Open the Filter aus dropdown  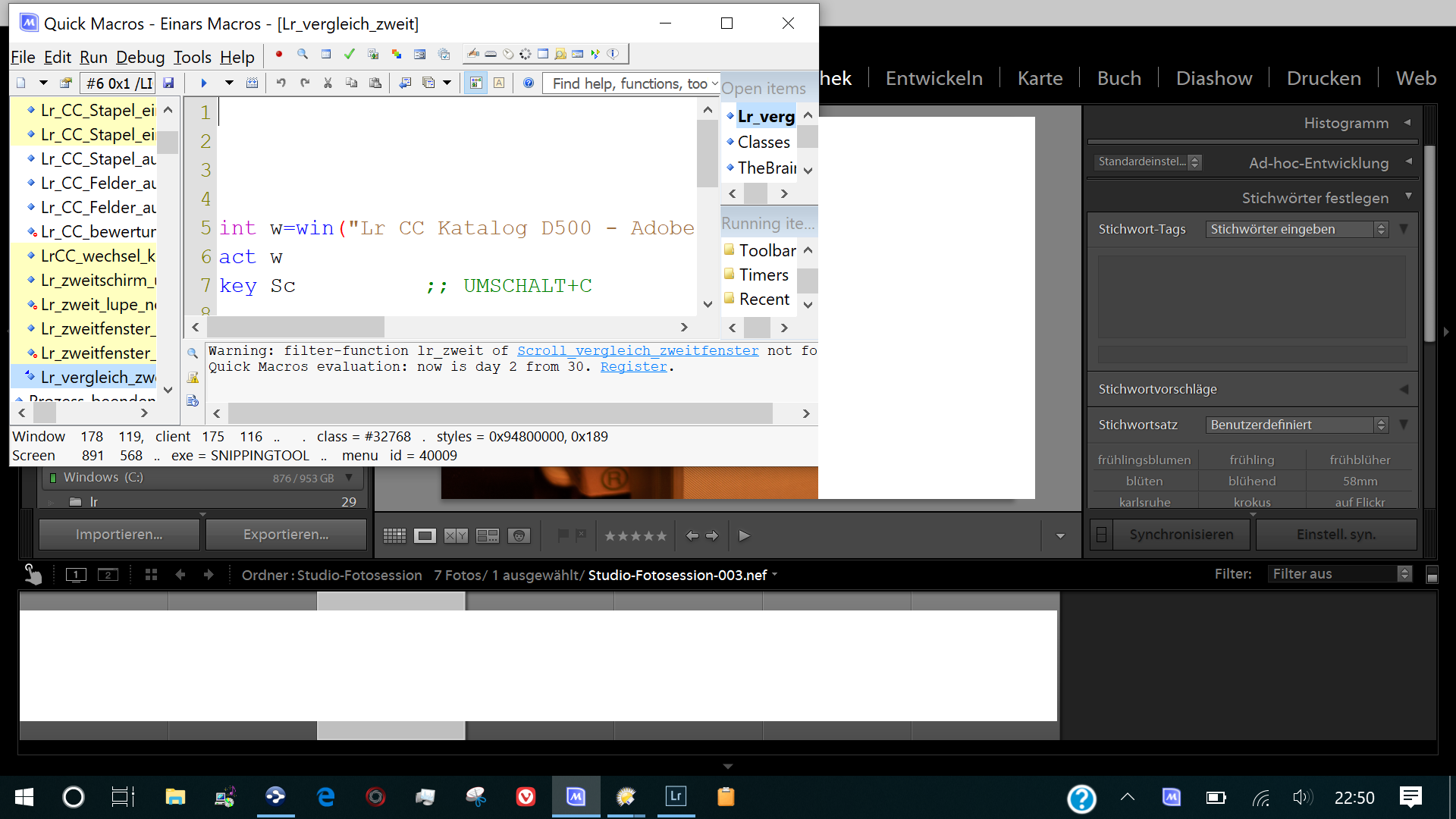1339,574
